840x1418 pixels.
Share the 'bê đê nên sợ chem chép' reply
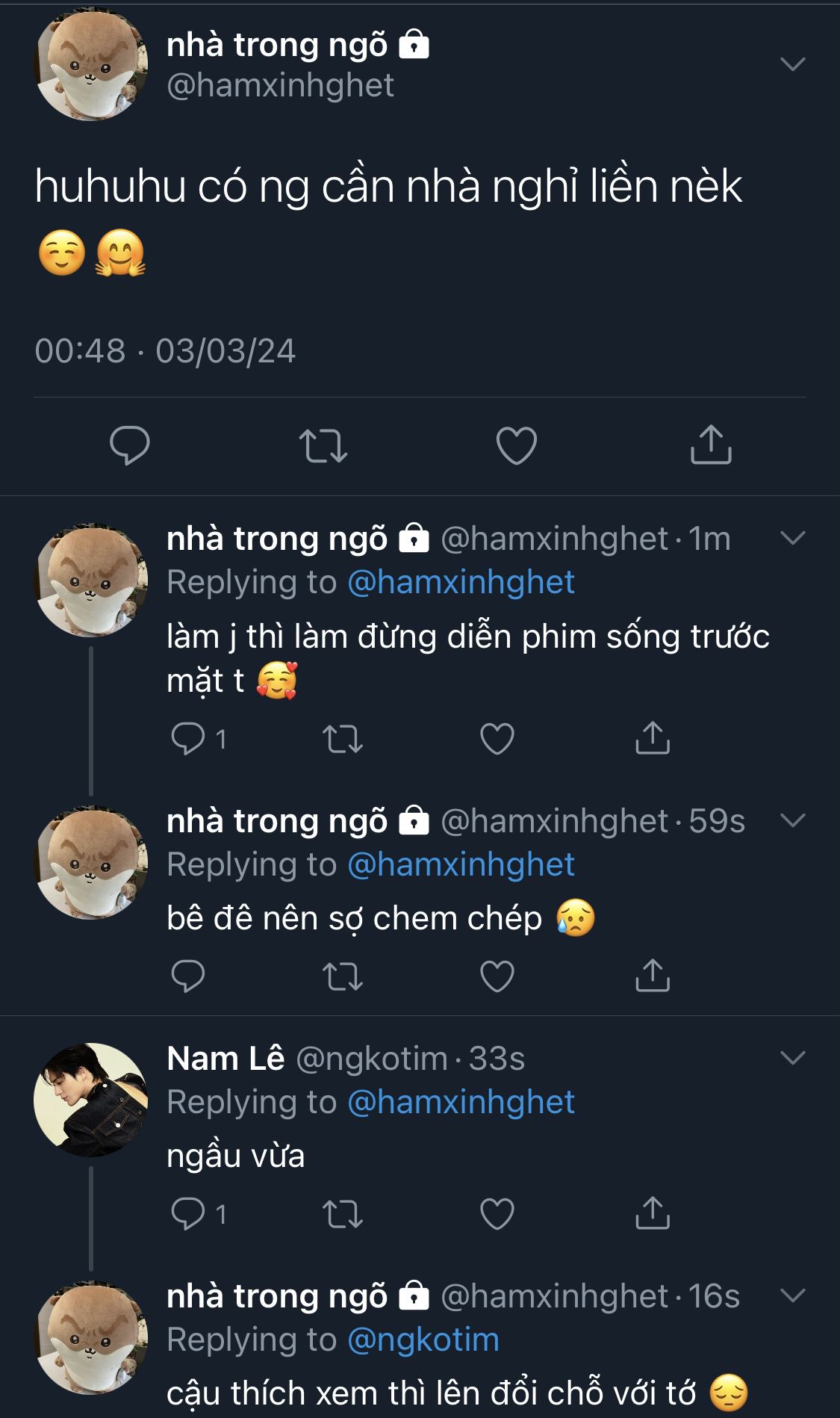(x=653, y=976)
